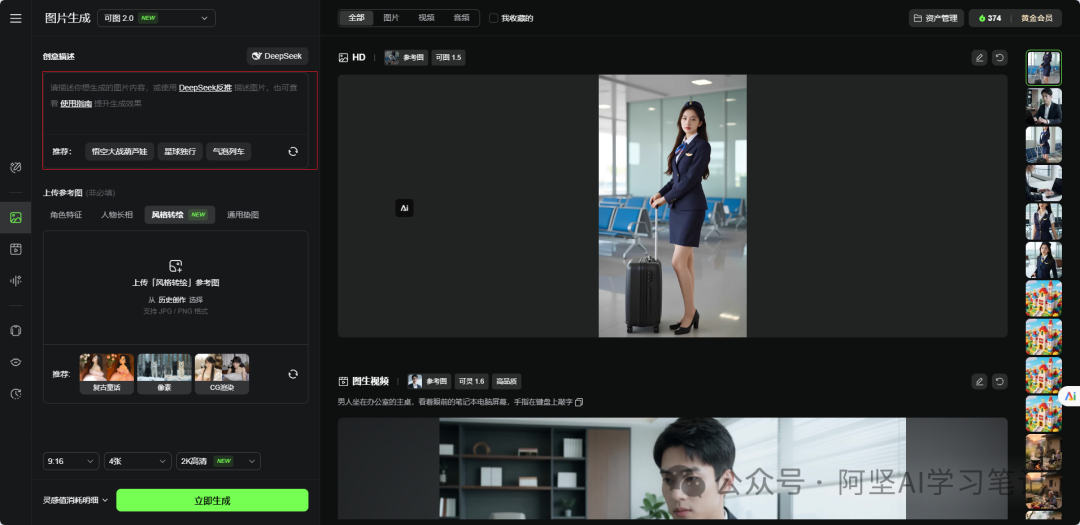Open the 可图 2.0 model dropdown
Viewport: 1080px width, 525px height.
pos(156,19)
